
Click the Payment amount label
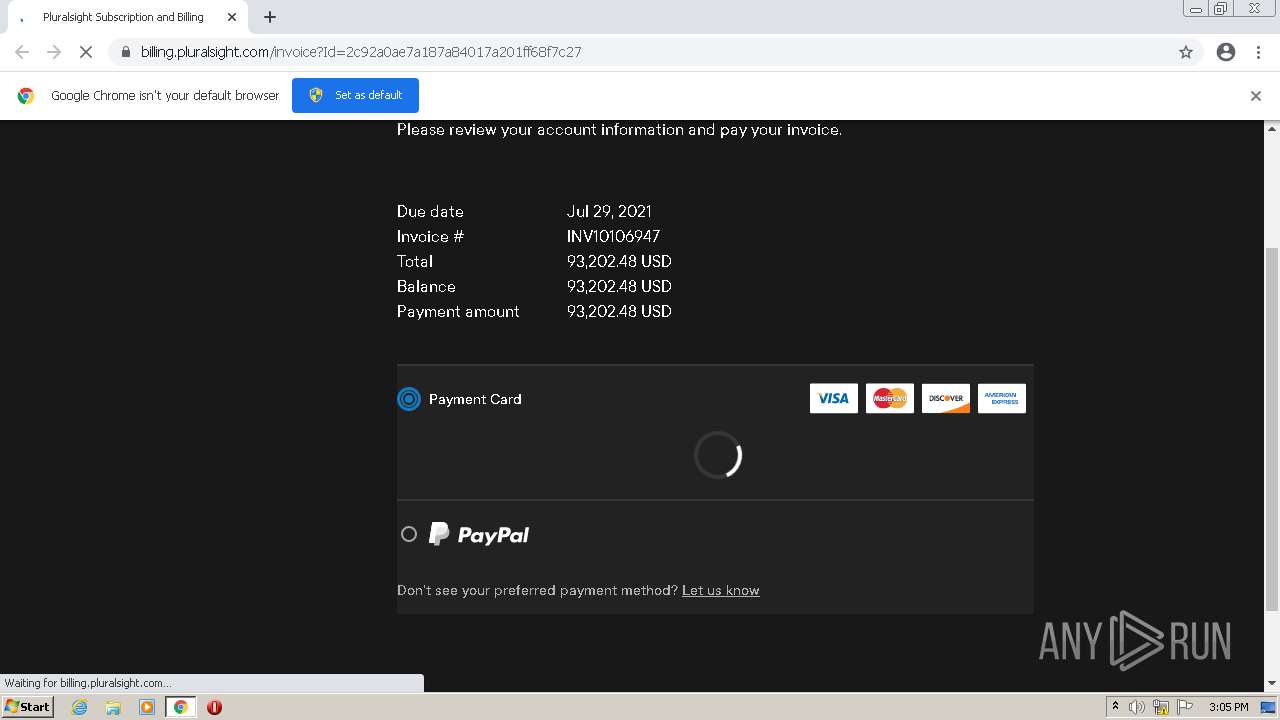(458, 311)
